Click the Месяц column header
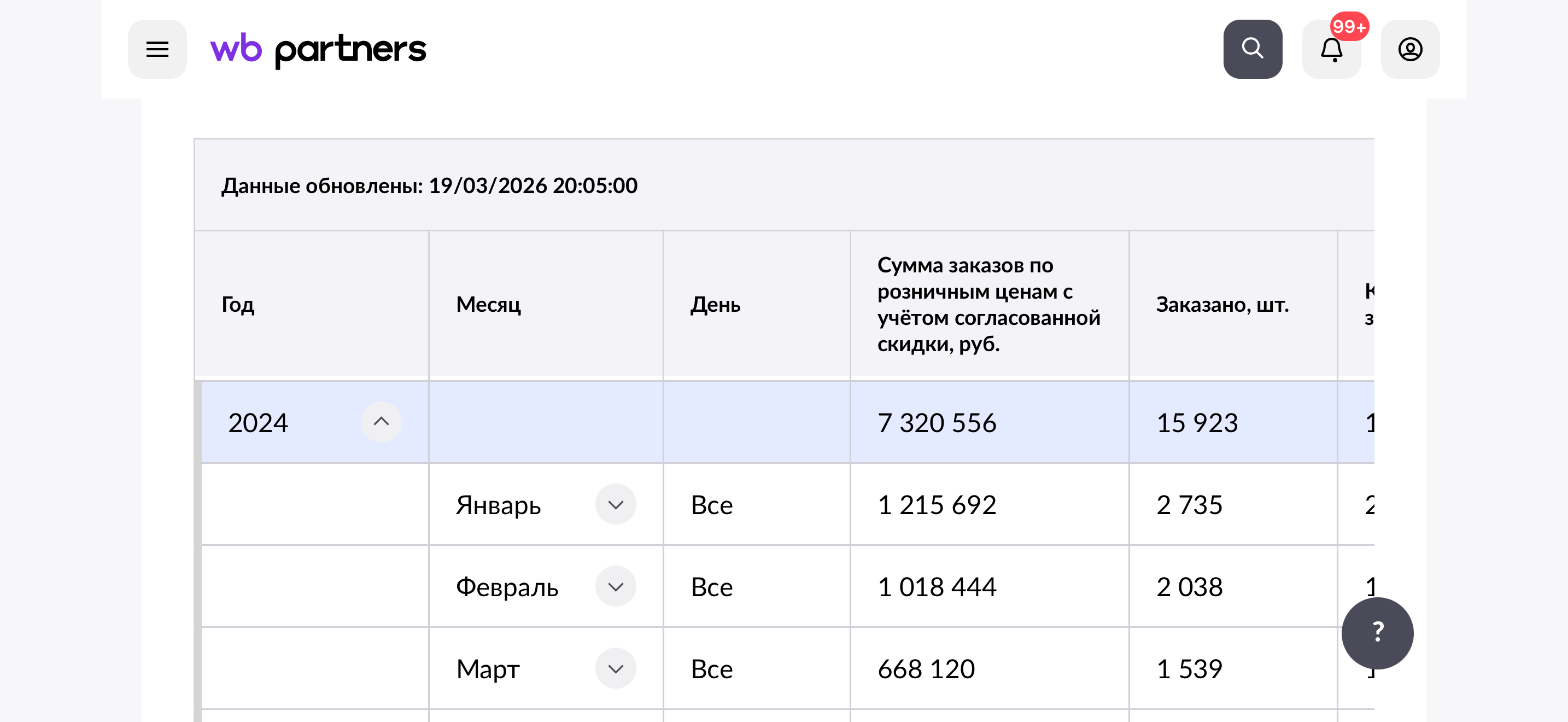Image resolution: width=1568 pixels, height=722 pixels. click(x=488, y=304)
